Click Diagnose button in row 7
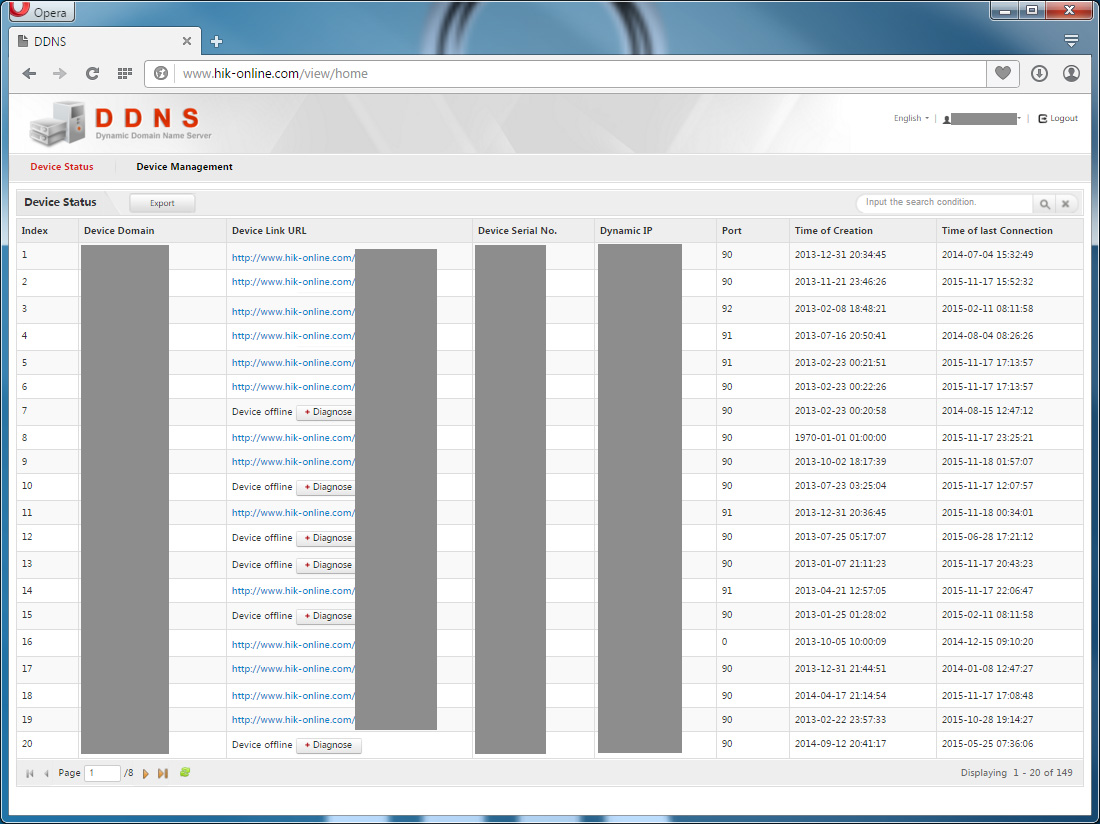Viewport: 1100px width, 824px height. pyautogui.click(x=327, y=412)
